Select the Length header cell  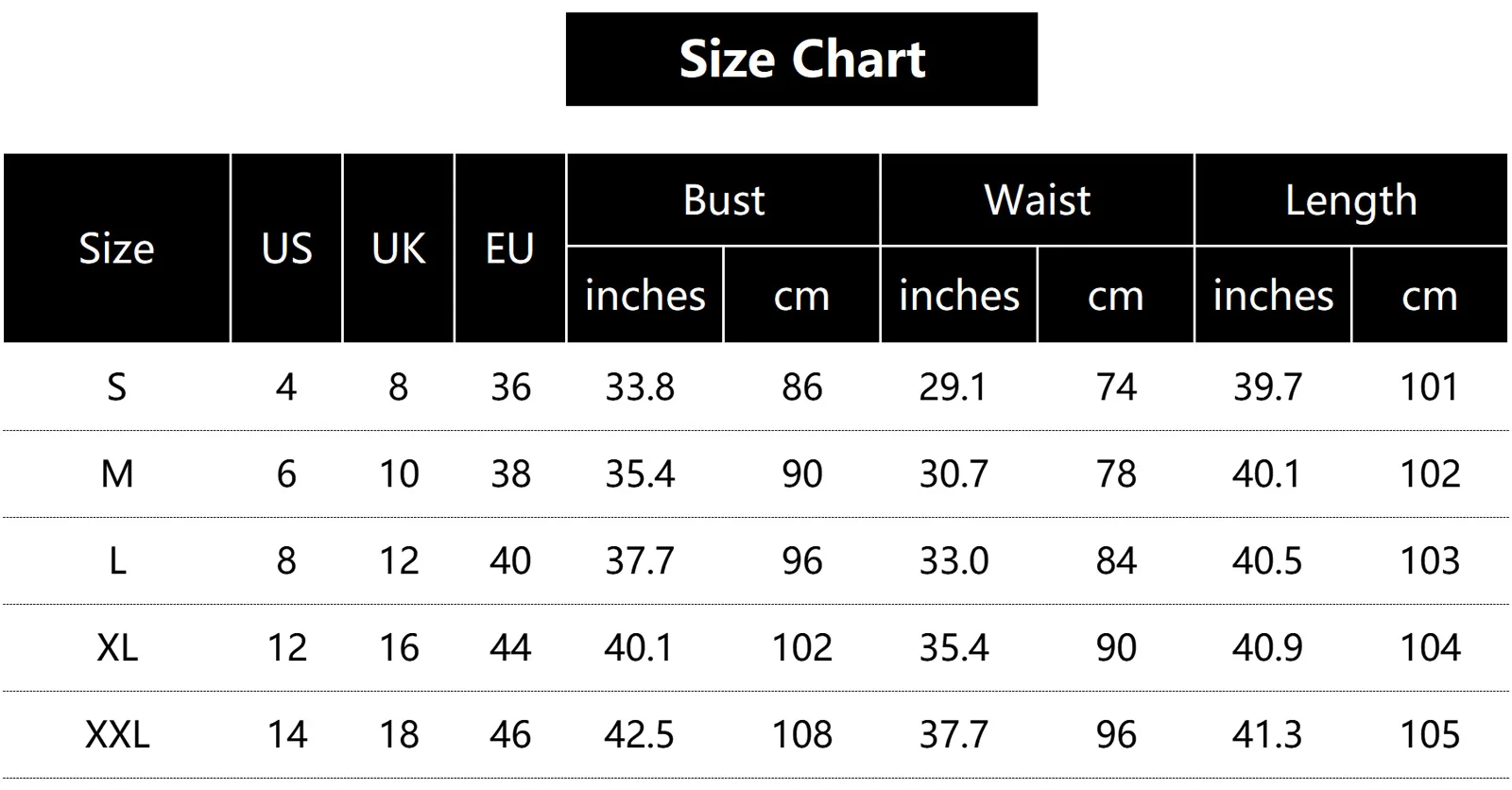pos(1350,200)
